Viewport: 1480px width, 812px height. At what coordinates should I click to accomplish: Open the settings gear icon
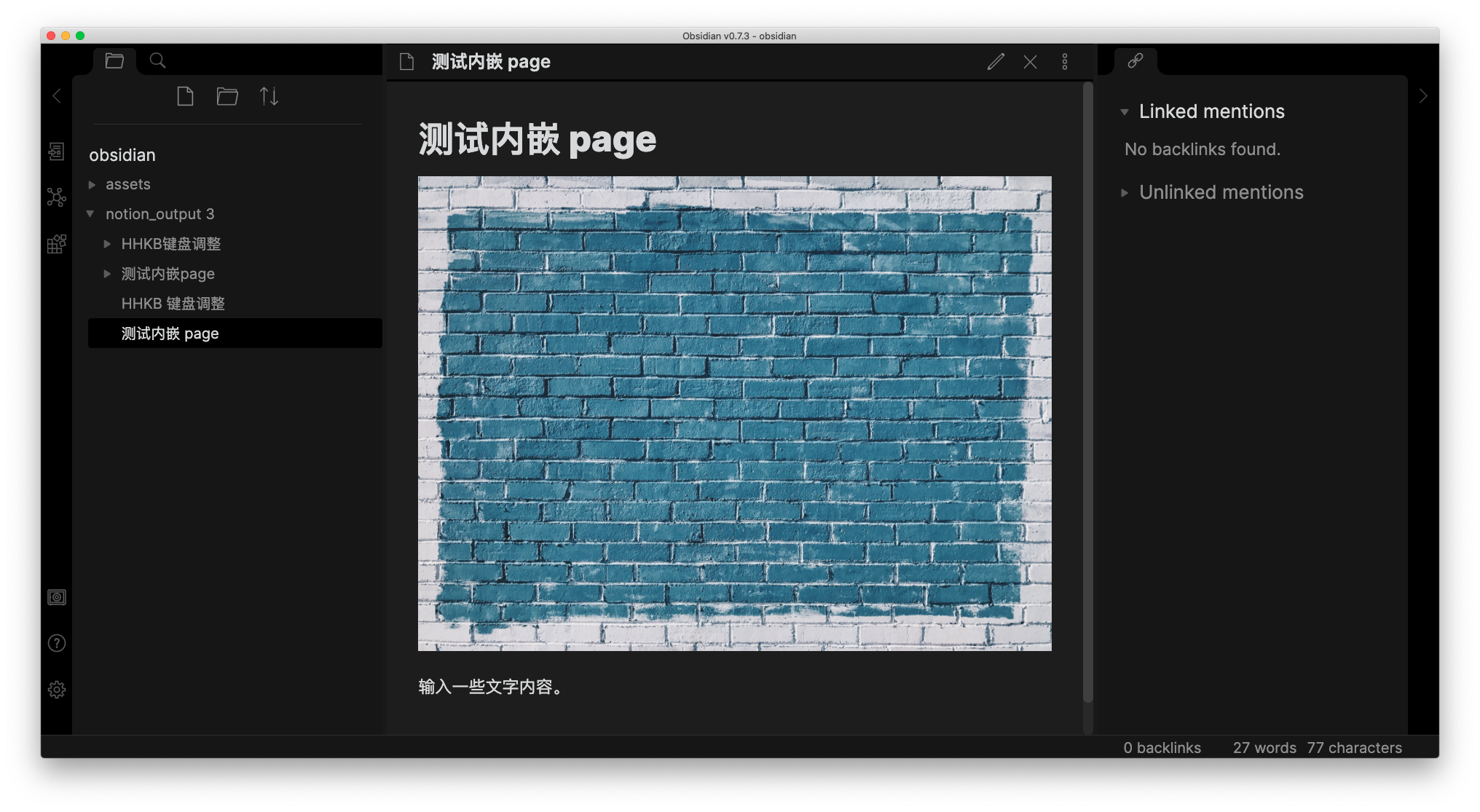[57, 690]
